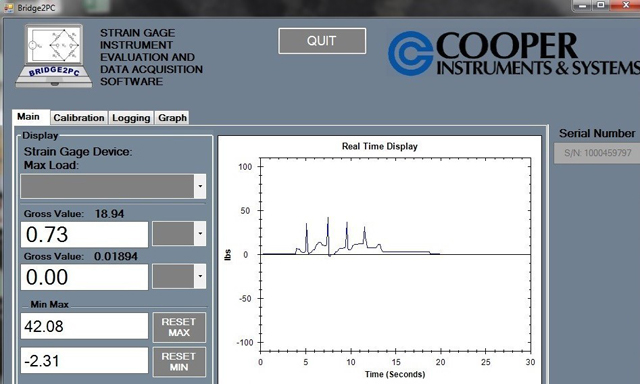Viewport: 640px width, 384px height.
Task: Click the RESET MIN button
Action: (179, 362)
